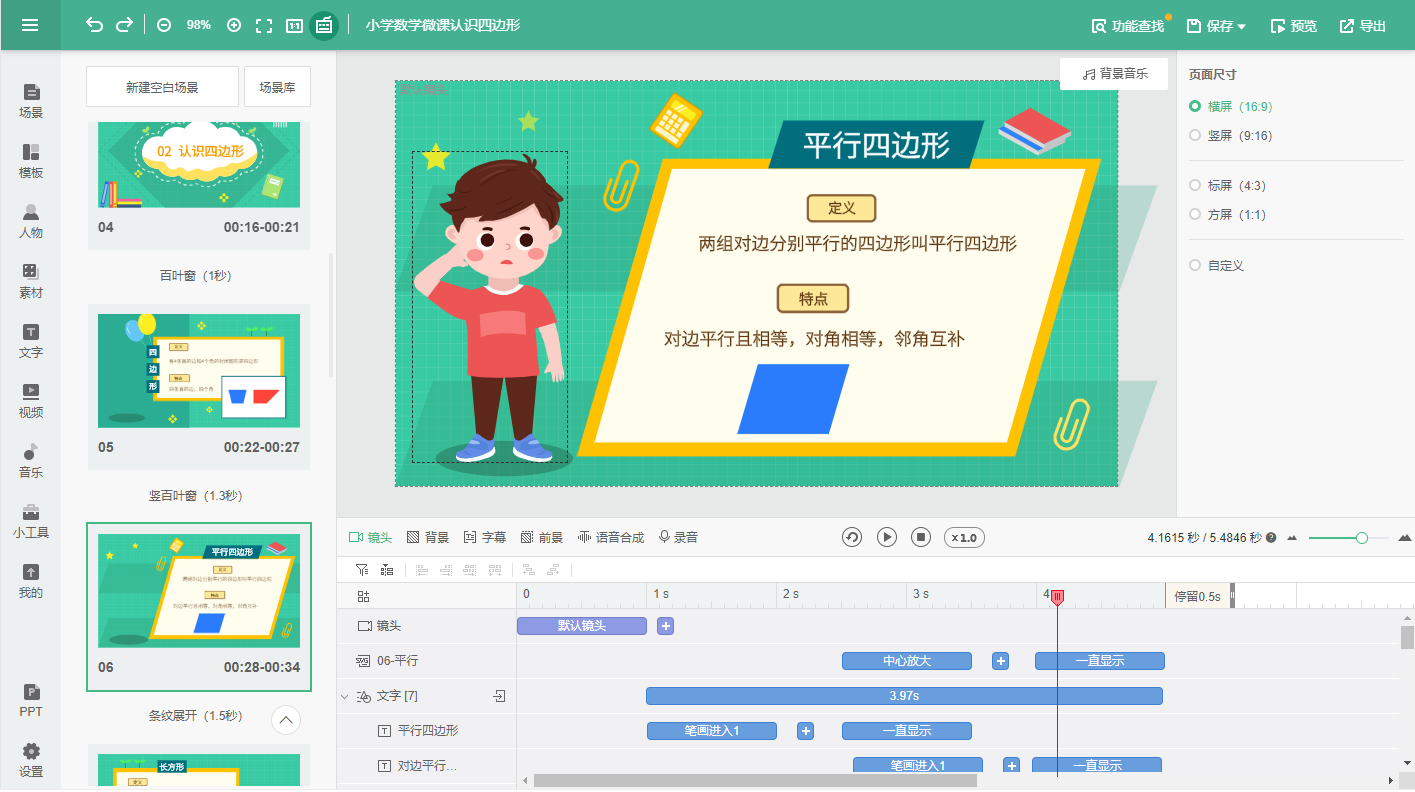Click the 背景音乐 button
Screen dimensions: 1415x792
1114,74
